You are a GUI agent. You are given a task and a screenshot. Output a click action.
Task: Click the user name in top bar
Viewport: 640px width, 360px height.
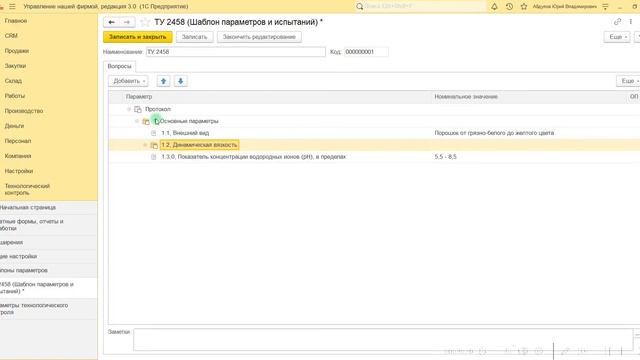coord(564,7)
